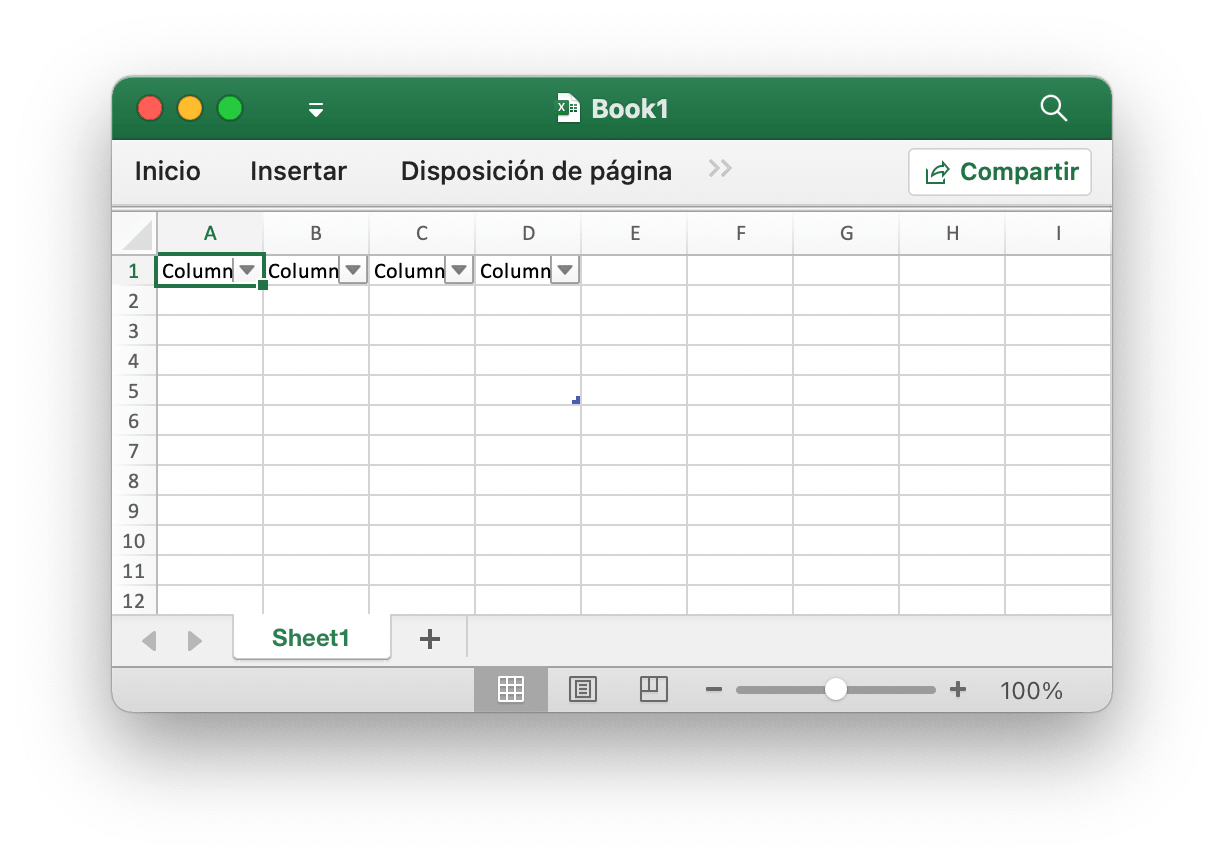
Task: Click the zoom in plus icon
Action: pos(957,689)
